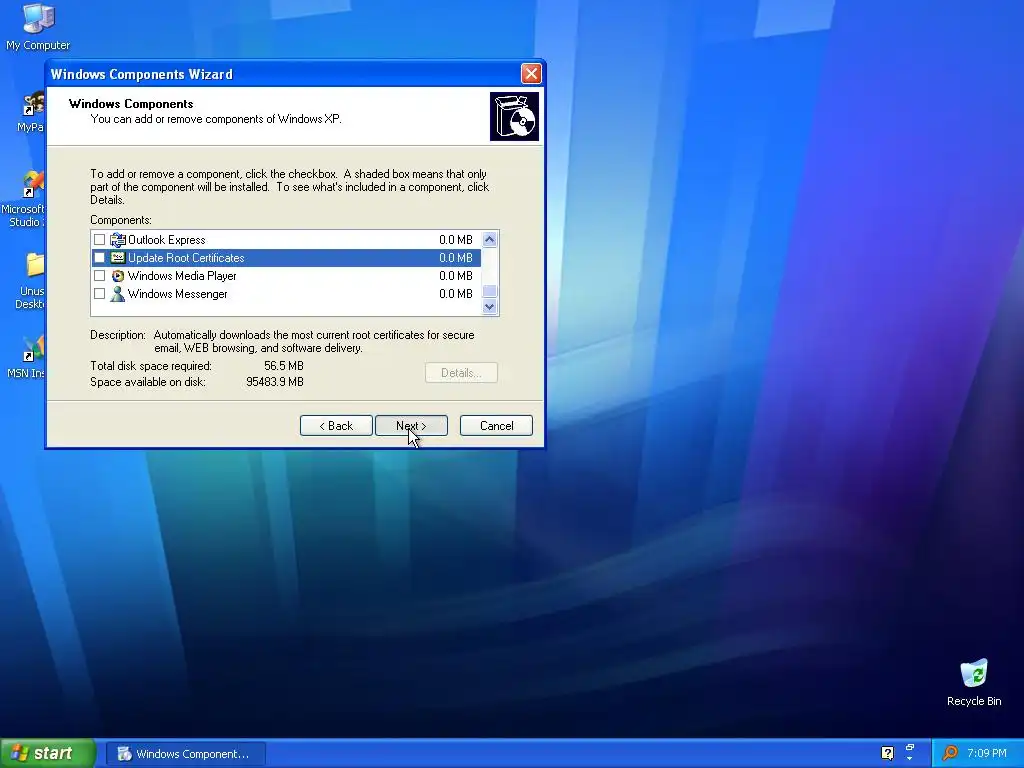The width and height of the screenshot is (1024, 768).
Task: Check the Update Root Certificates checkbox
Action: tap(99, 257)
